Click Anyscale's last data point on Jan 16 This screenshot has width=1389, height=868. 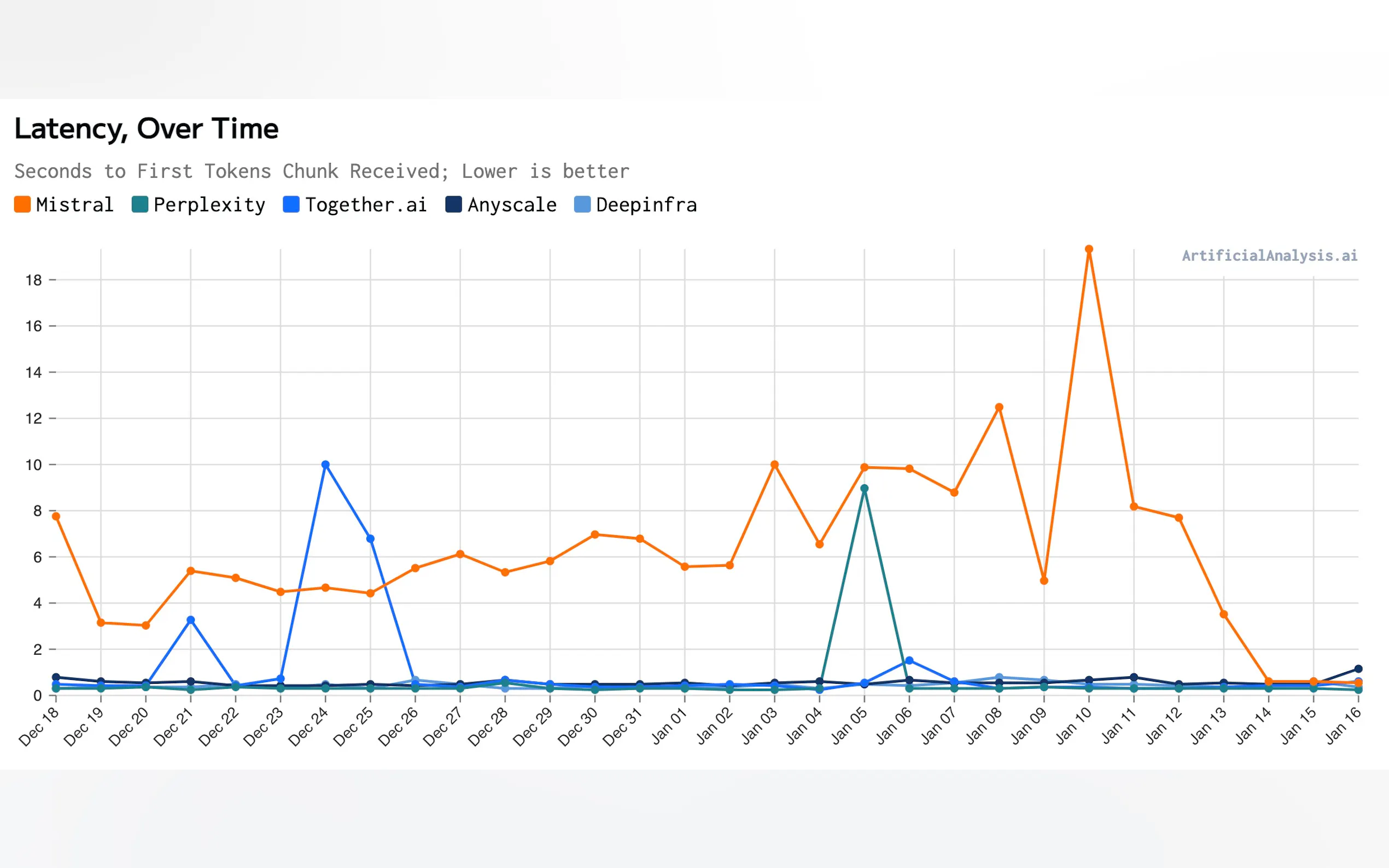pos(1358,669)
